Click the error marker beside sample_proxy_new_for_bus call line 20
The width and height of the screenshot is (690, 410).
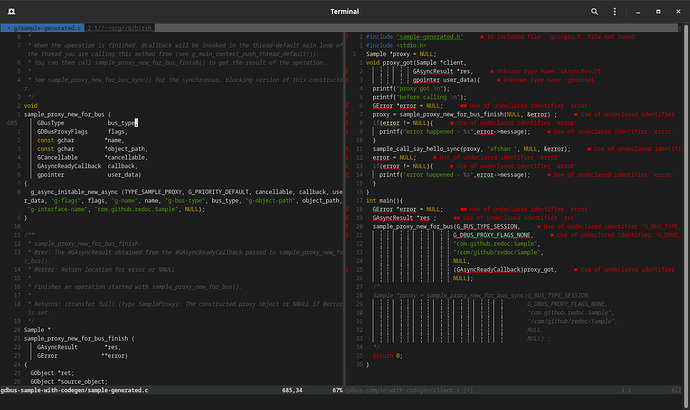click(x=348, y=226)
